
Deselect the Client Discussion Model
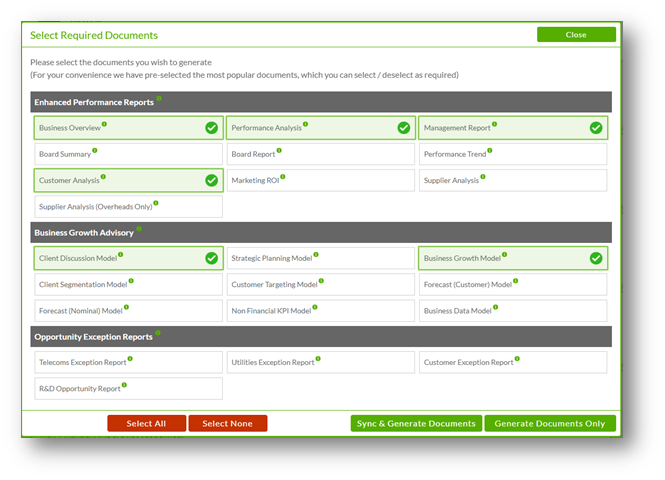click(x=211, y=258)
